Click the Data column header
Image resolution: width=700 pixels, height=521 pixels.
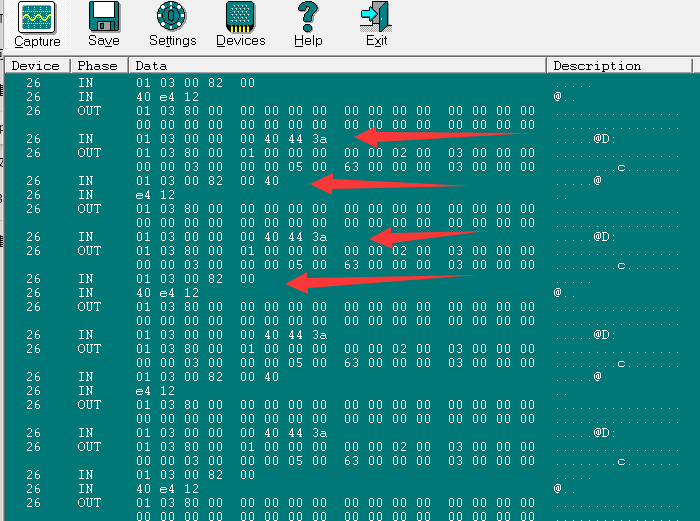(x=338, y=66)
